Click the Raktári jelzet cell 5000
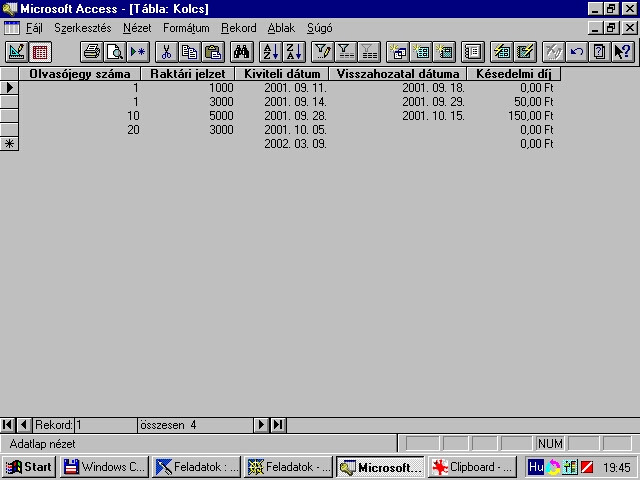 click(x=188, y=116)
